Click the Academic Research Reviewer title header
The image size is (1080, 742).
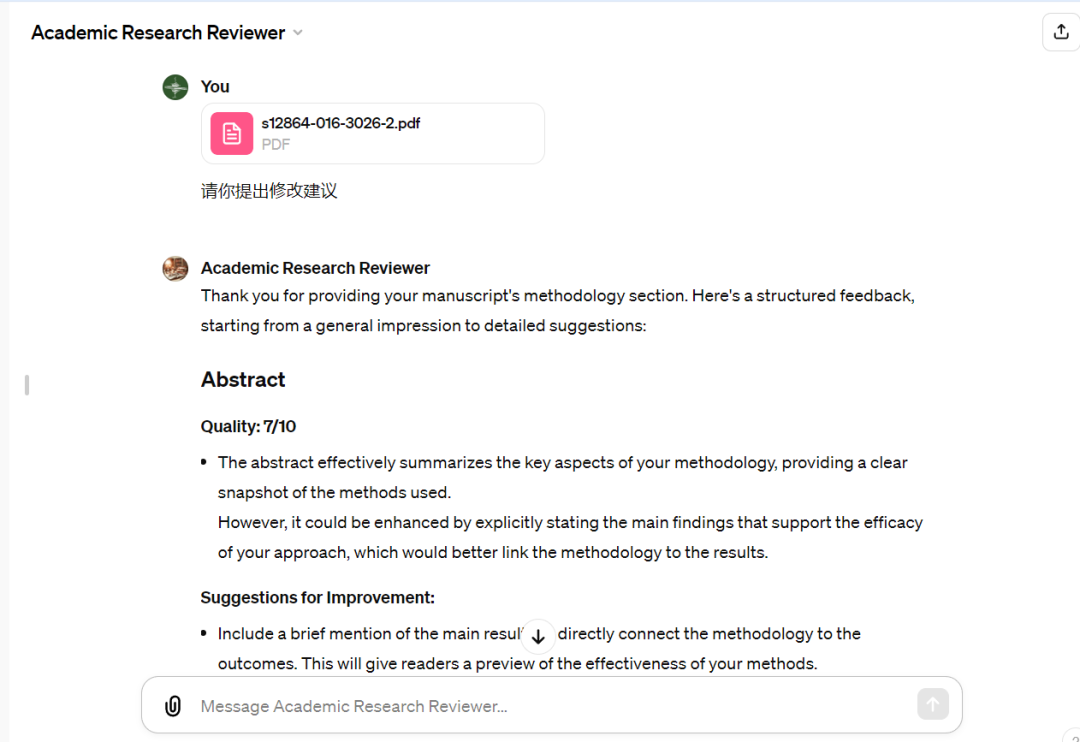tap(158, 33)
